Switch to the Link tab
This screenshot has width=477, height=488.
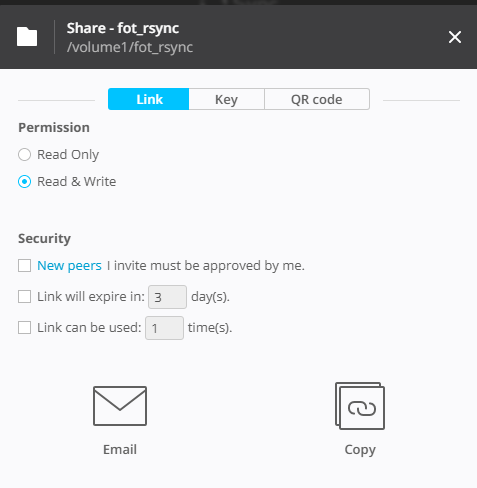pyautogui.click(x=149, y=99)
